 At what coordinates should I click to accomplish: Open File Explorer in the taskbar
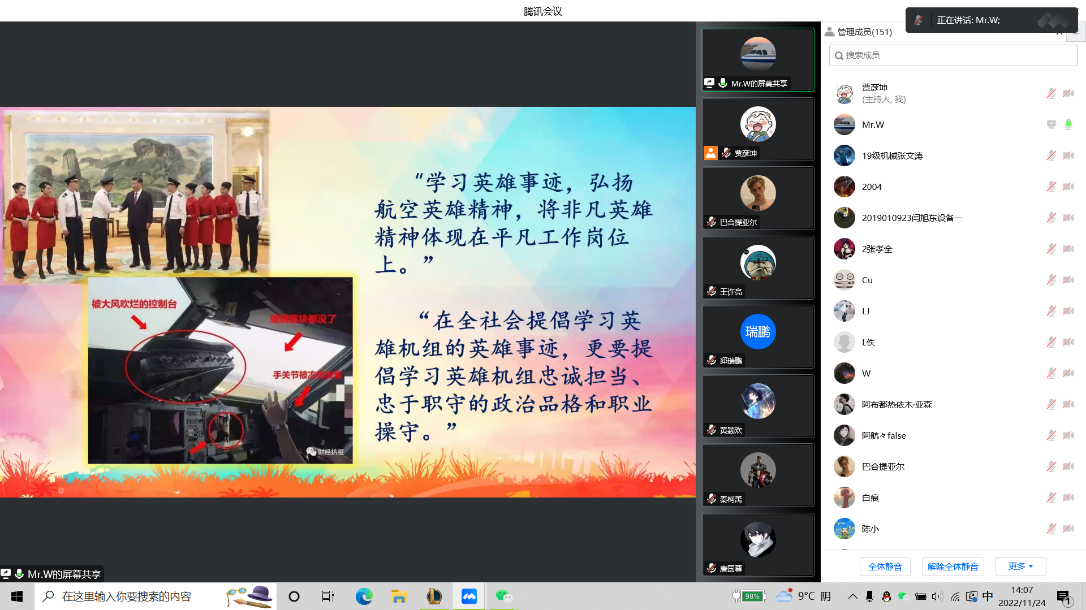click(x=399, y=596)
